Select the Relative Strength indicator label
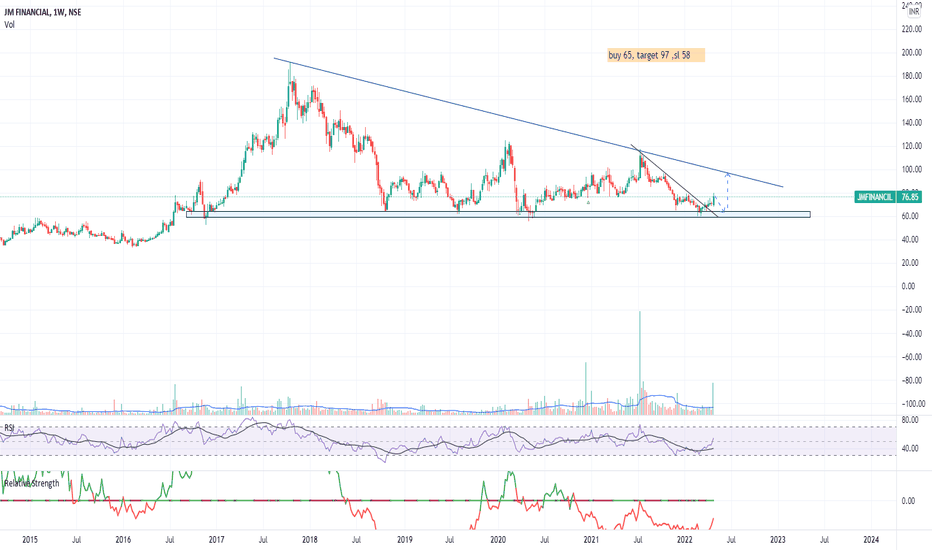Viewport: 932px width, 550px height. coord(32,483)
